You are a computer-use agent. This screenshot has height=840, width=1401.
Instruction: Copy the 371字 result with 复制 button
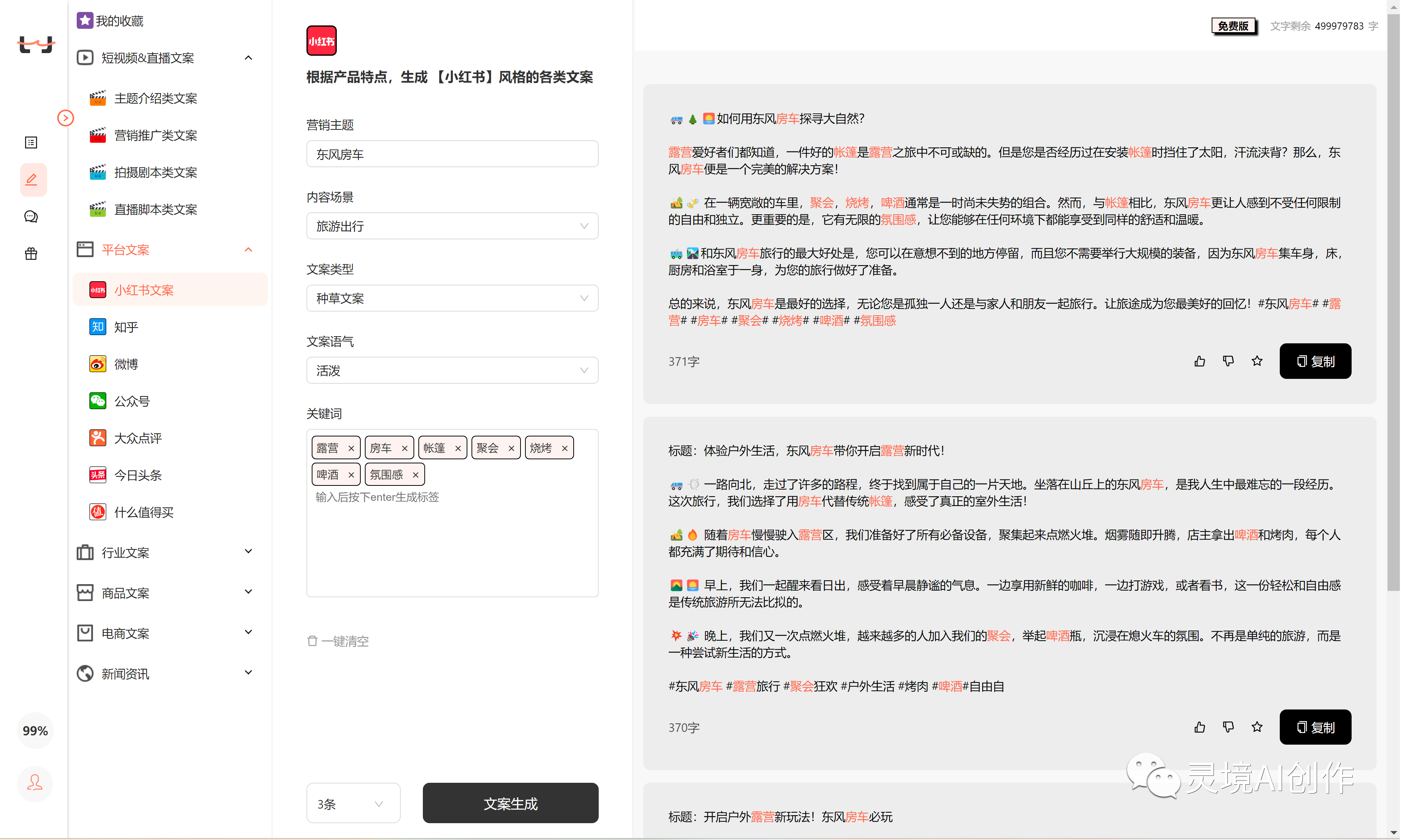pyautogui.click(x=1316, y=361)
